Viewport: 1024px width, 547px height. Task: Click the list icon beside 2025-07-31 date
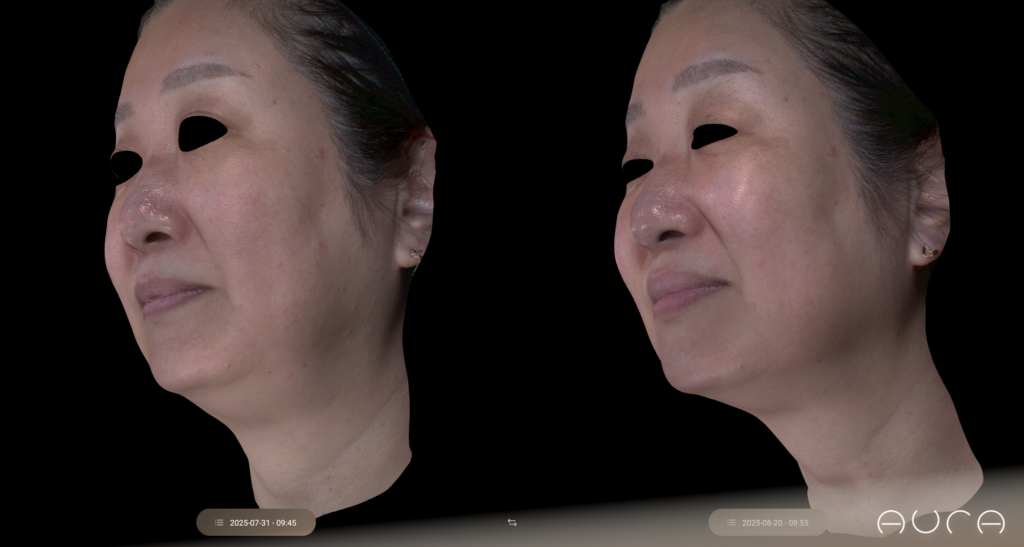(219, 523)
